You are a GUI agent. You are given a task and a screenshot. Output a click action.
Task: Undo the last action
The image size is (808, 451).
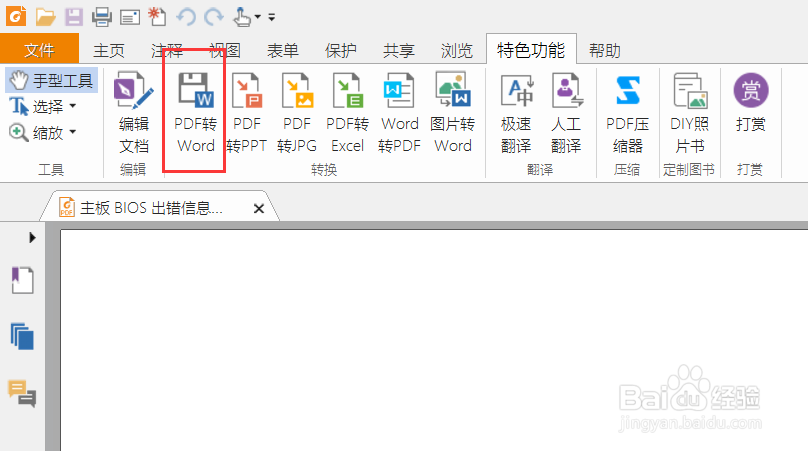(x=186, y=17)
